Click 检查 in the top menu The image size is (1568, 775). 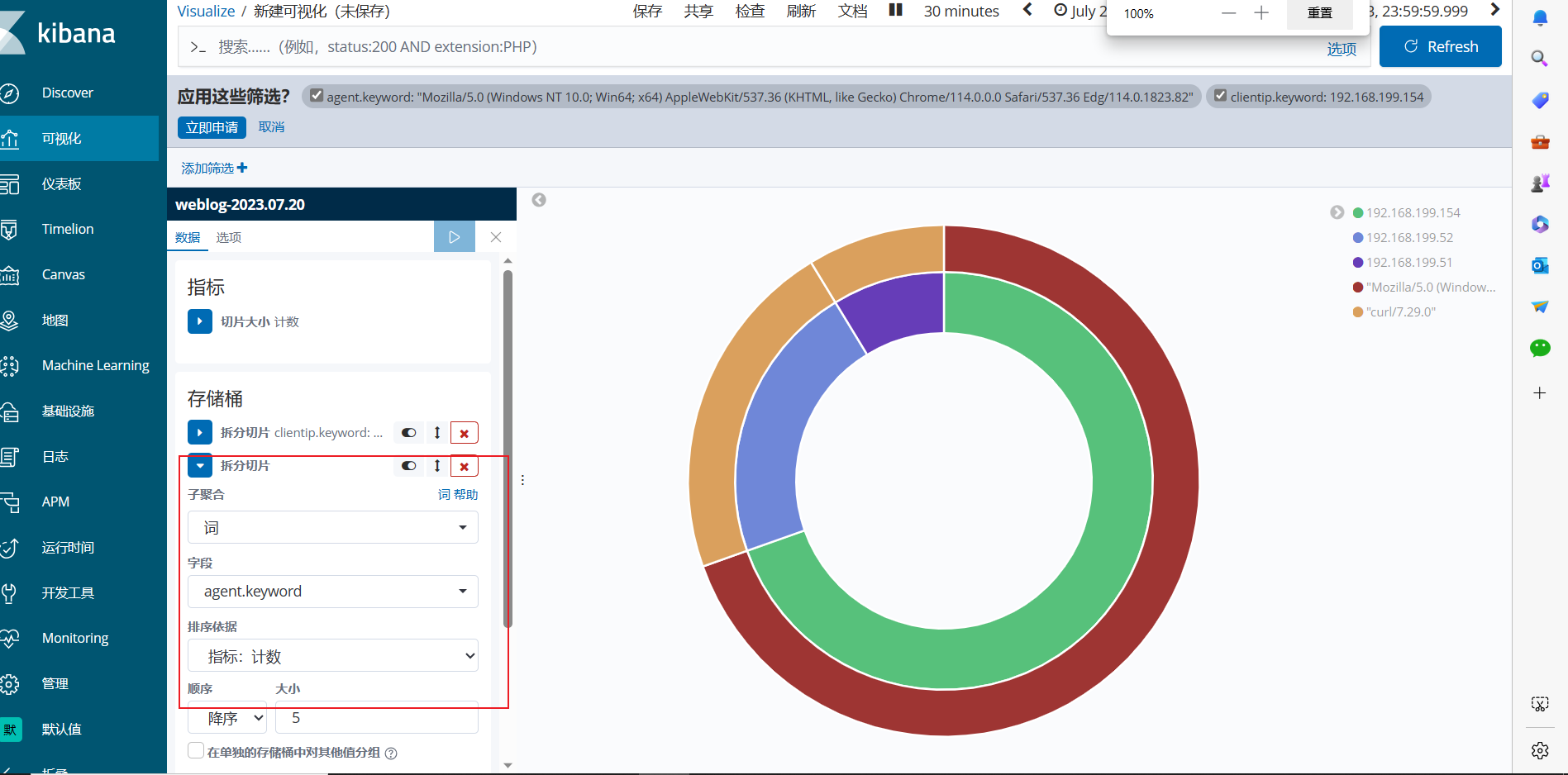750,11
